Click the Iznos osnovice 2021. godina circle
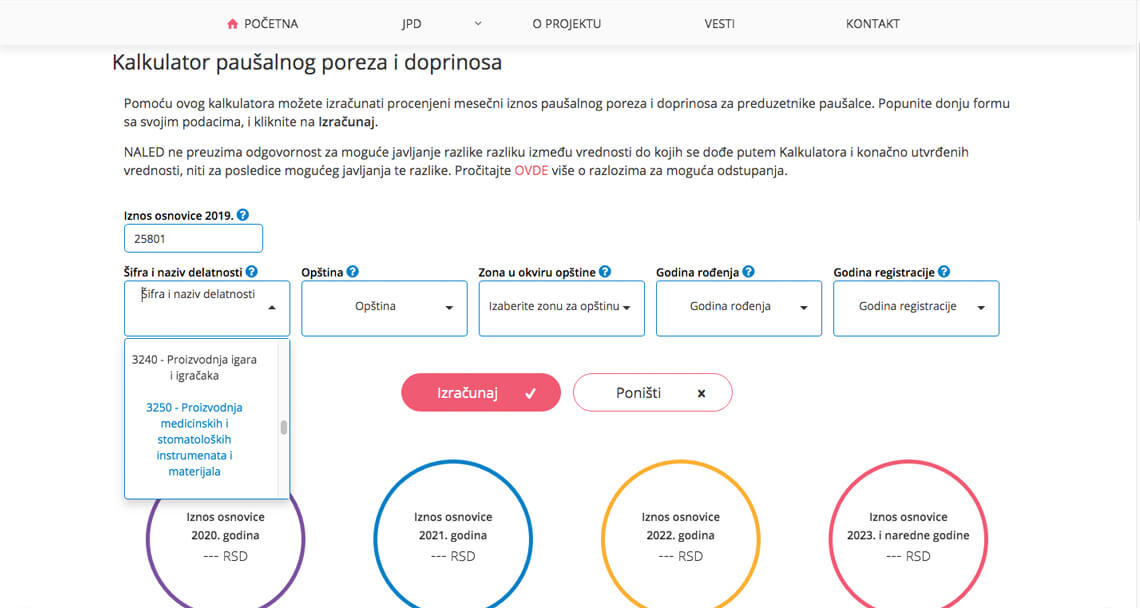1140x608 pixels. point(453,536)
